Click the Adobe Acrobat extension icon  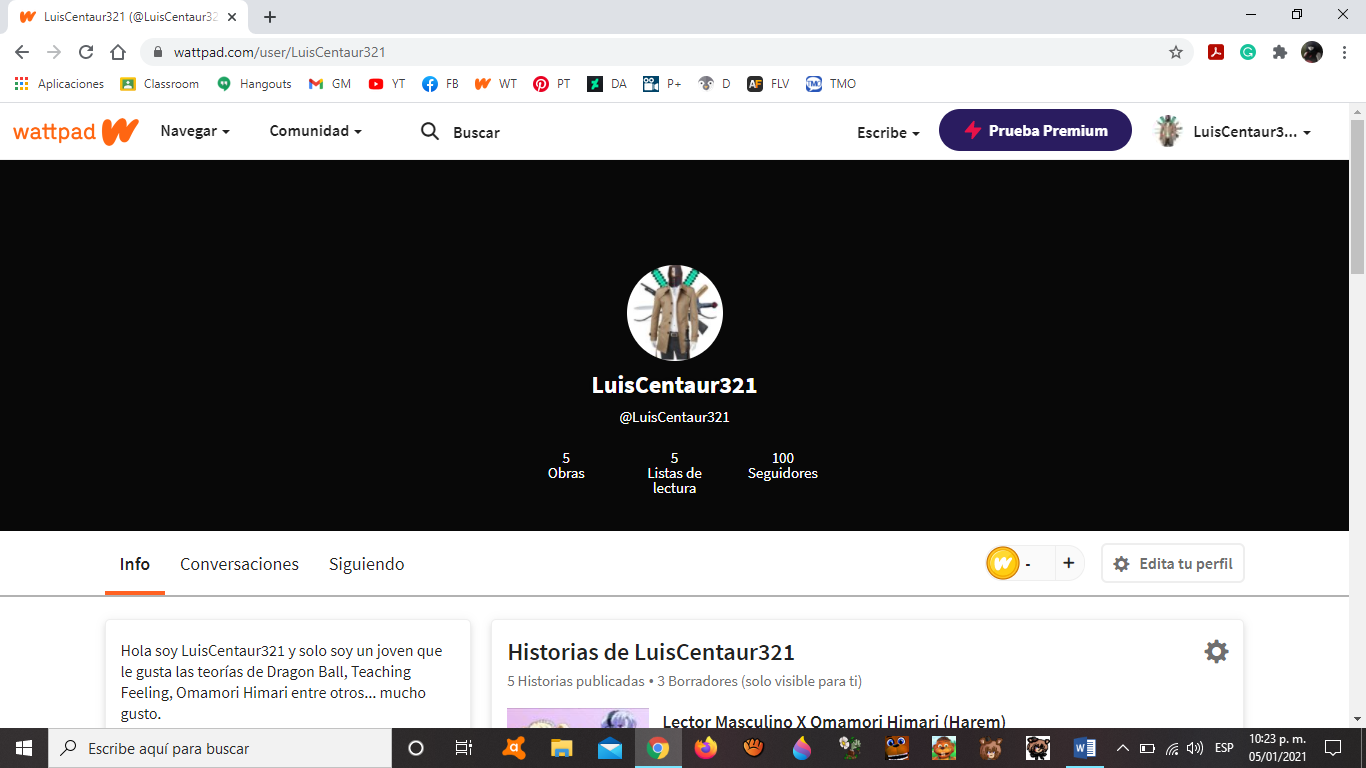(x=1216, y=52)
